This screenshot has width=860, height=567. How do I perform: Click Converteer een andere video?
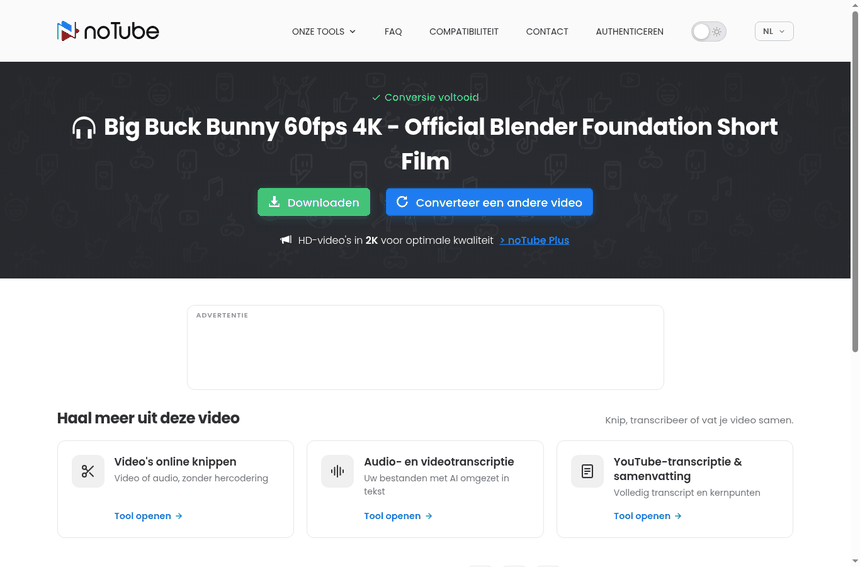pyautogui.click(x=489, y=202)
